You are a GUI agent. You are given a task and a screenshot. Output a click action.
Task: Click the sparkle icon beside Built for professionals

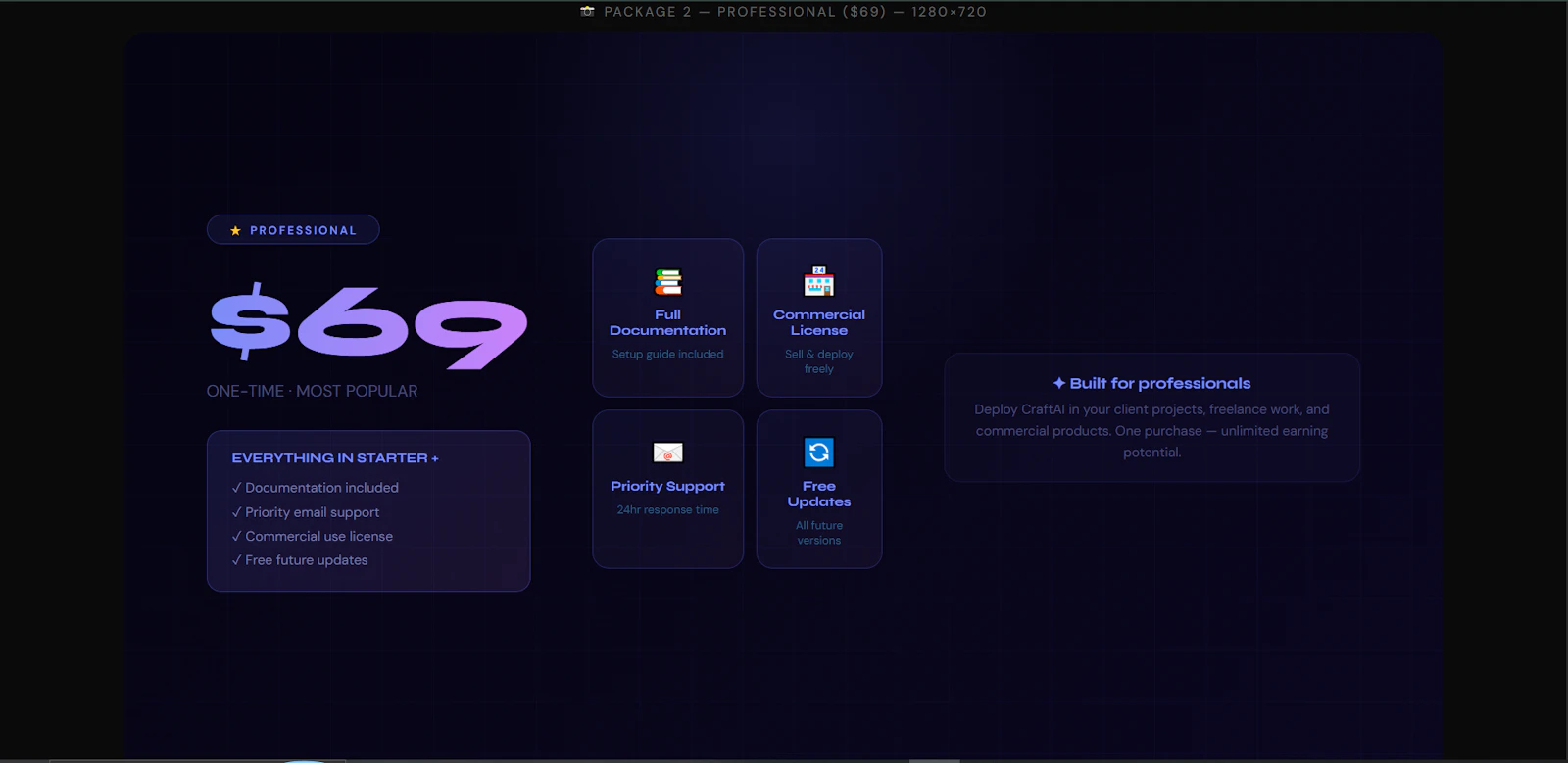(1059, 383)
